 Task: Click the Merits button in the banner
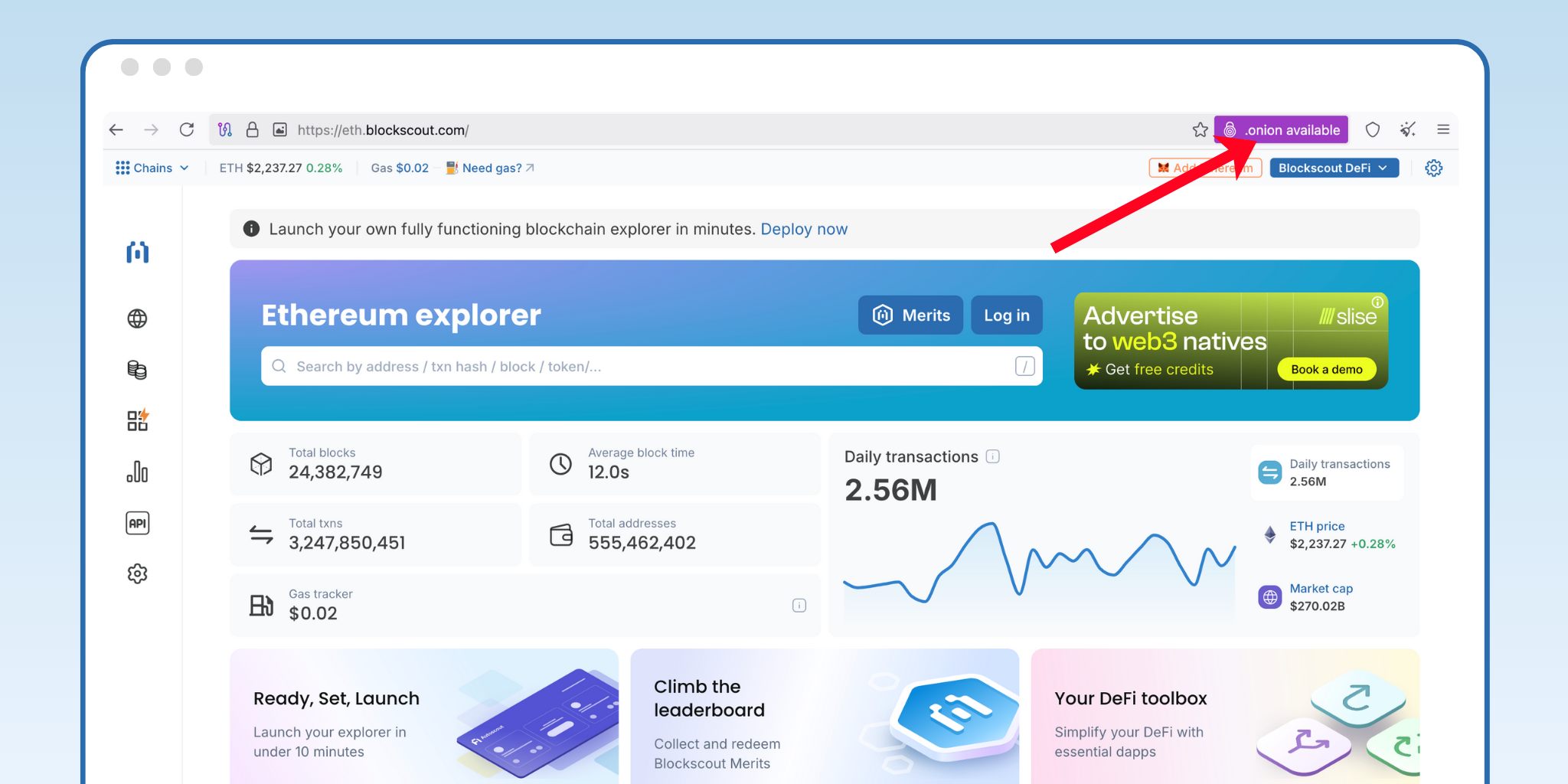[x=910, y=315]
